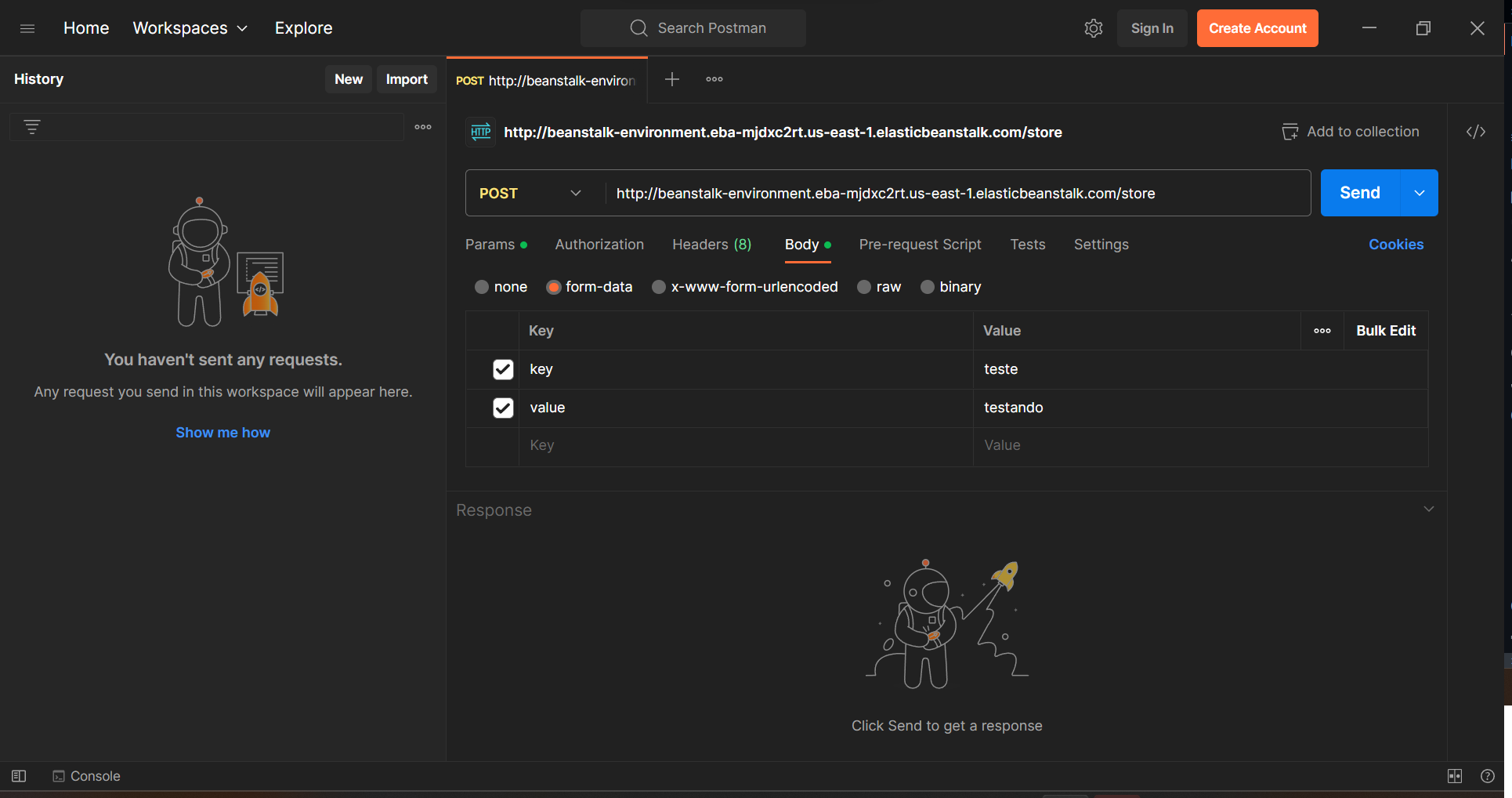Screen dimensions: 1512x798
Task: Focus the Search Postman field
Action: pyautogui.click(x=693, y=28)
